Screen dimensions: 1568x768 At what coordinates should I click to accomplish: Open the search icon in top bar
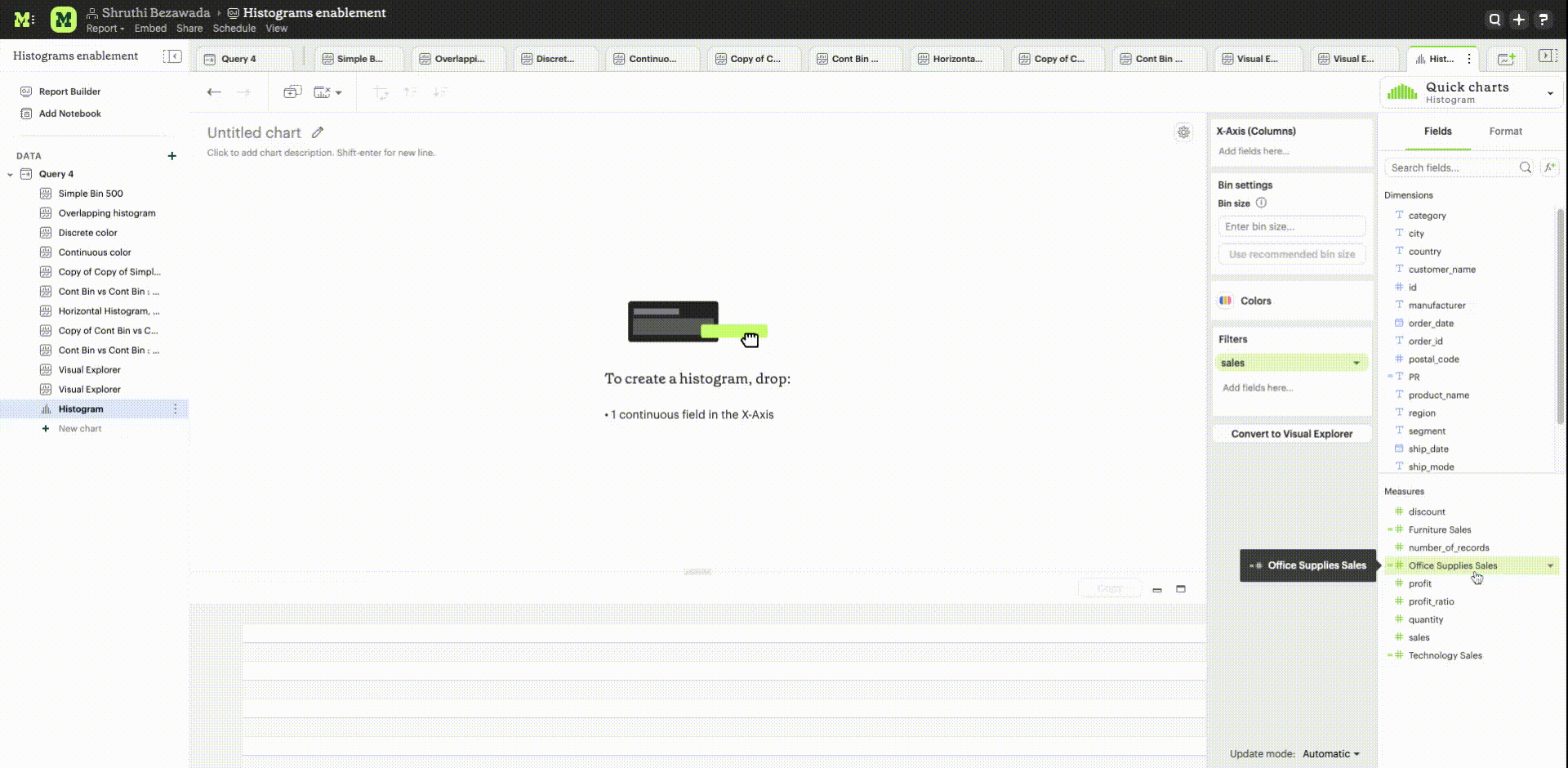click(1494, 20)
